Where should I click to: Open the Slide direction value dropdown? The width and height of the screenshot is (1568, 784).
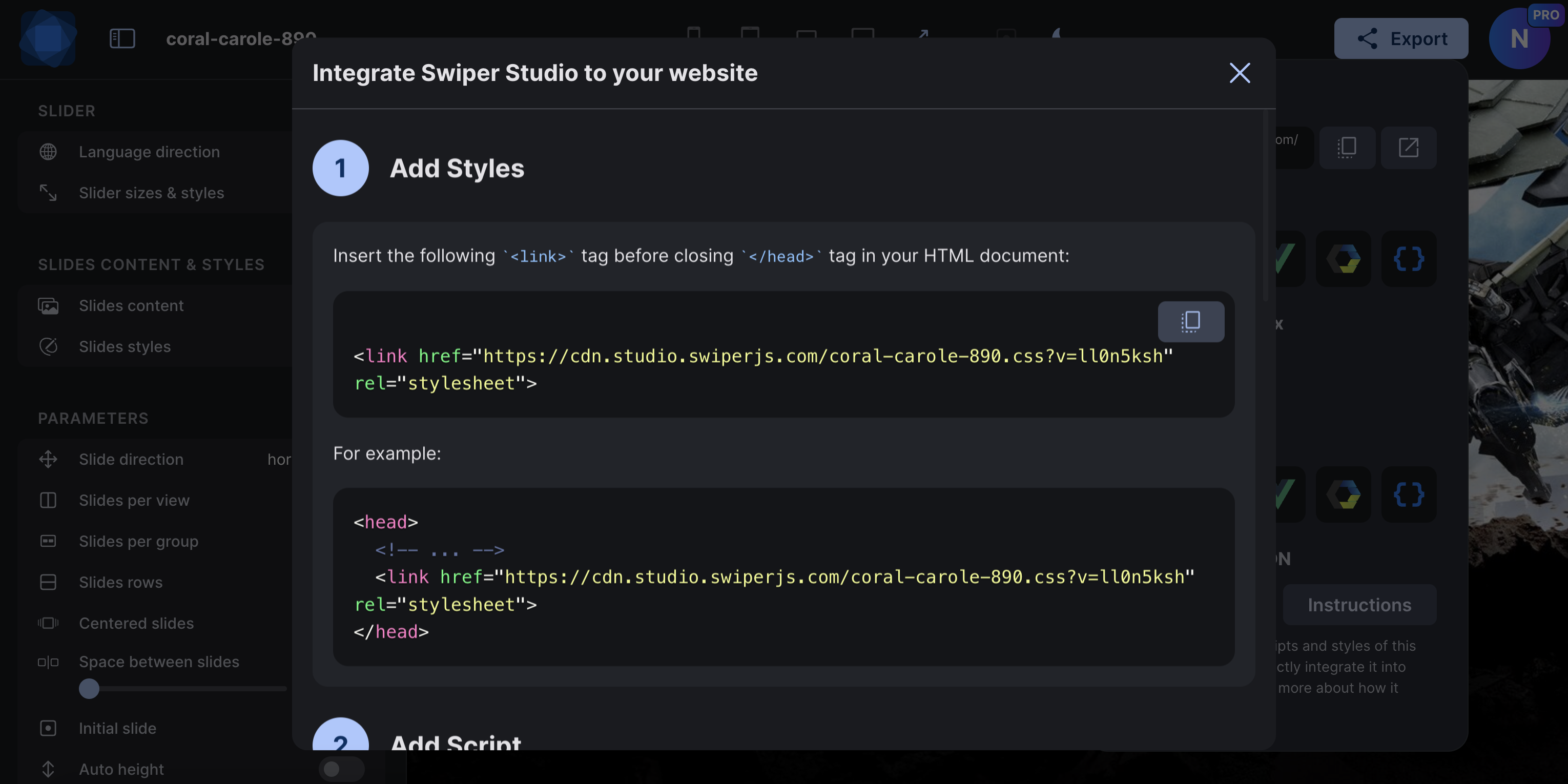(279, 460)
